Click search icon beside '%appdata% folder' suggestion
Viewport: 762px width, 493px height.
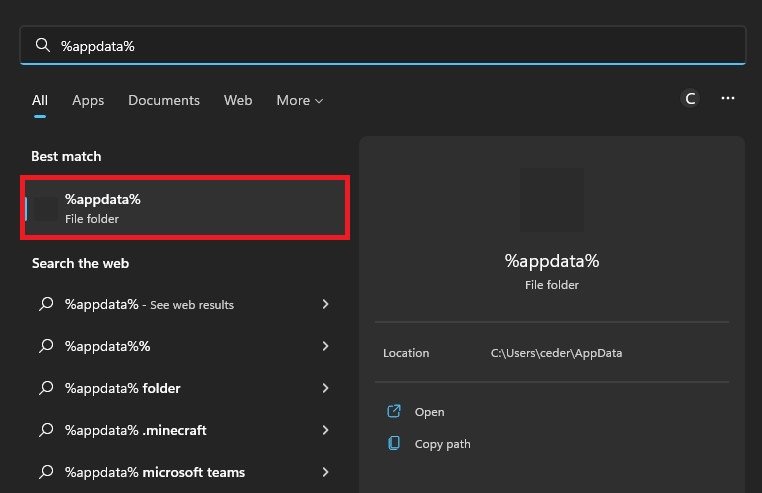44,388
